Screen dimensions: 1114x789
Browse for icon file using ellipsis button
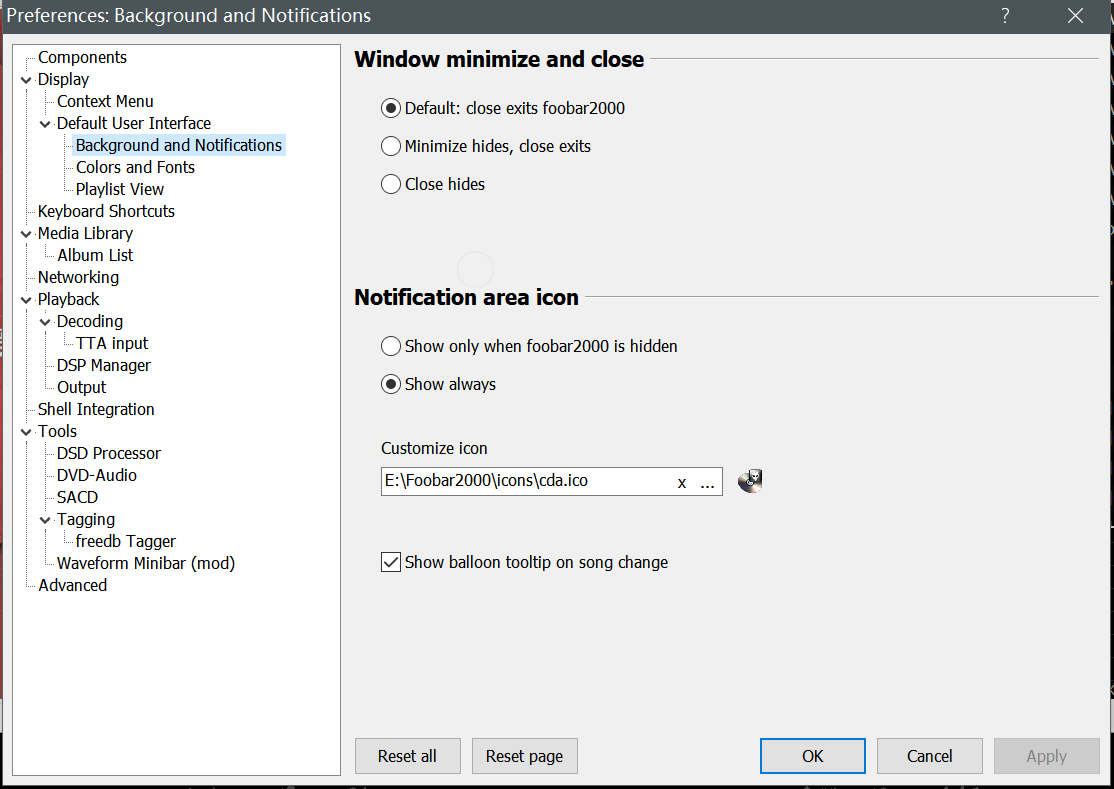(x=707, y=482)
